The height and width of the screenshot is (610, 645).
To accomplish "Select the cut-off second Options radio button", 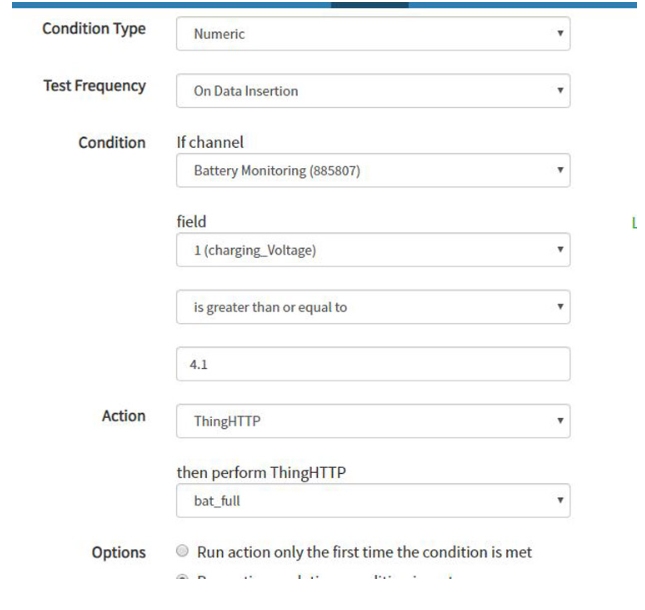I will click(182, 579).
